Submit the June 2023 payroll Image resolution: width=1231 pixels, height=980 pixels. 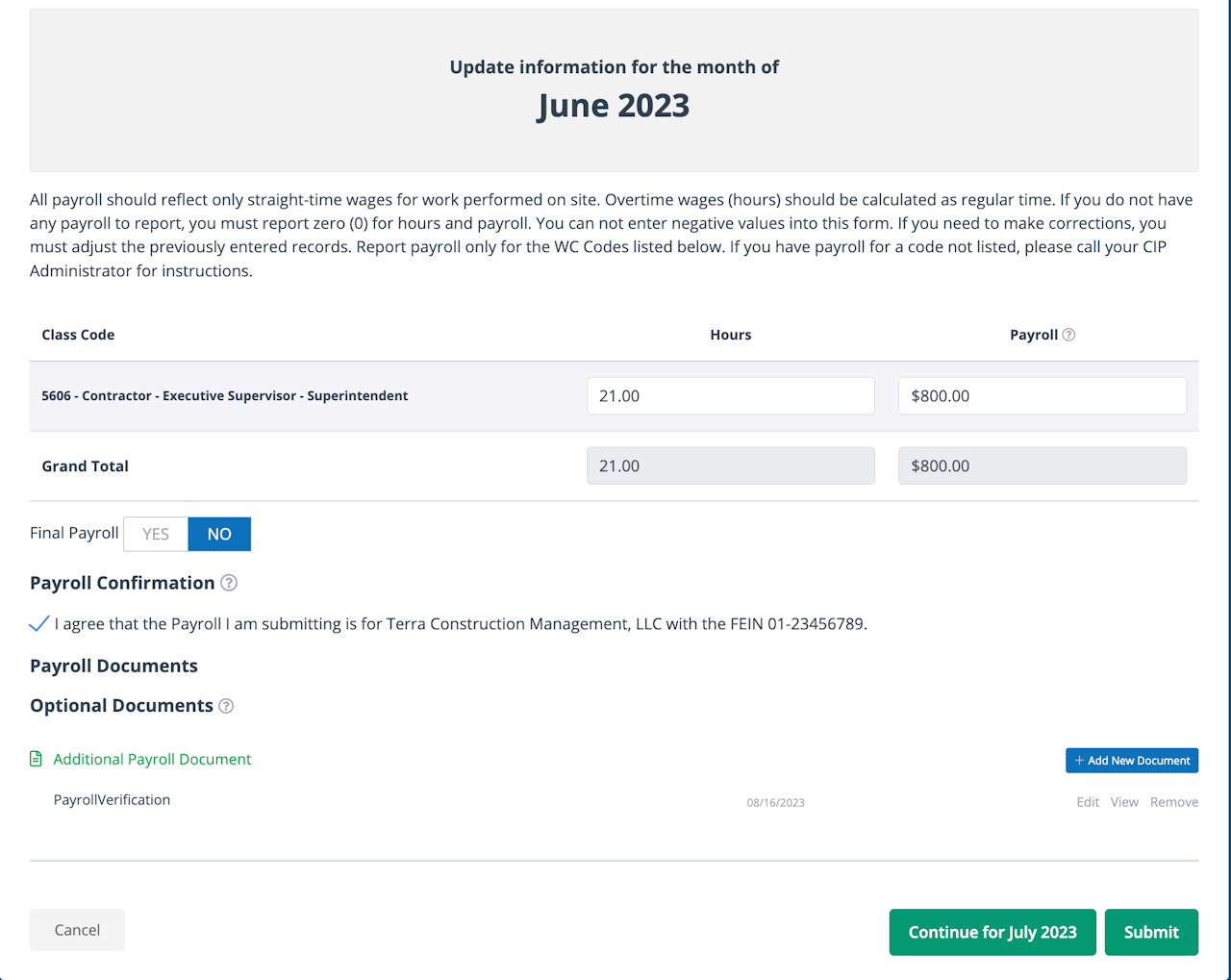pyautogui.click(x=1151, y=932)
